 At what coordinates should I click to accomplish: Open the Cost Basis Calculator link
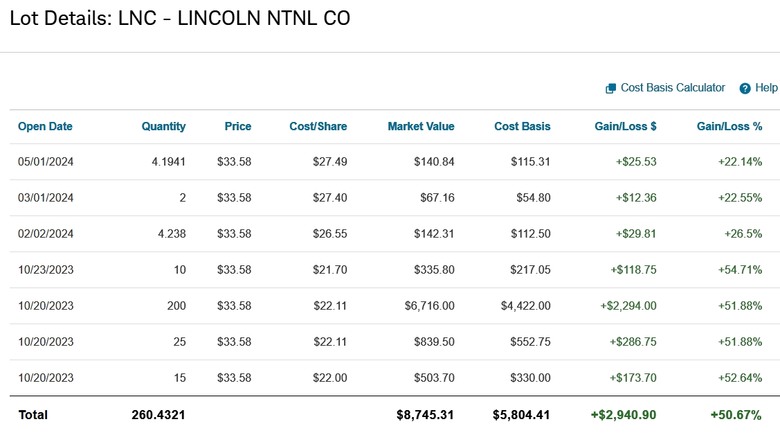tap(673, 88)
